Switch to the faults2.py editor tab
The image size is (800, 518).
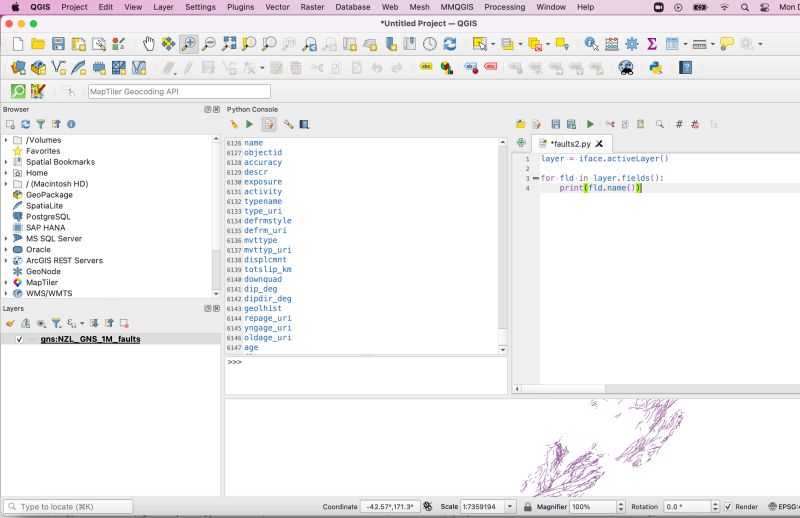point(572,143)
